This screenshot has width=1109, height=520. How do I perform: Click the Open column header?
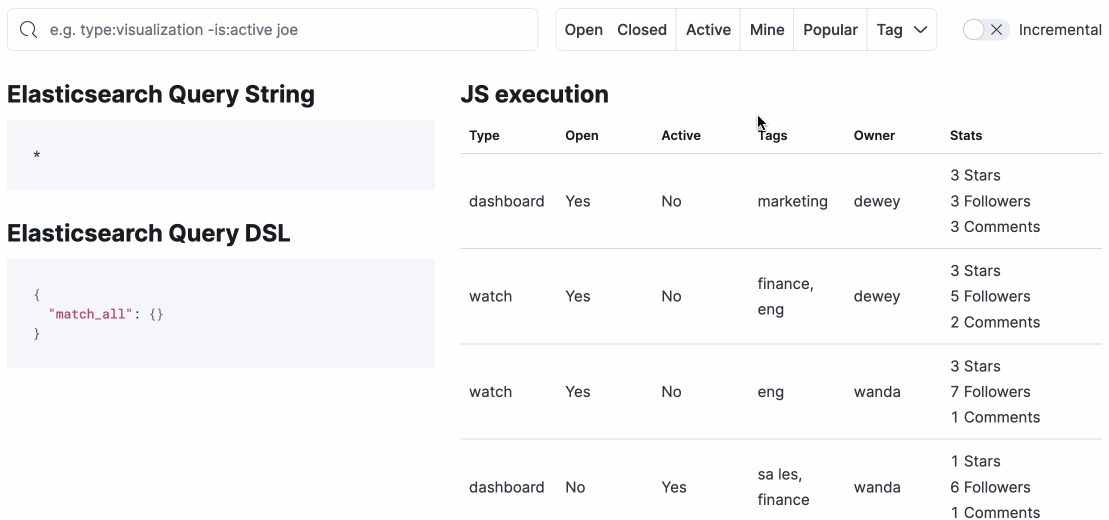582,136
